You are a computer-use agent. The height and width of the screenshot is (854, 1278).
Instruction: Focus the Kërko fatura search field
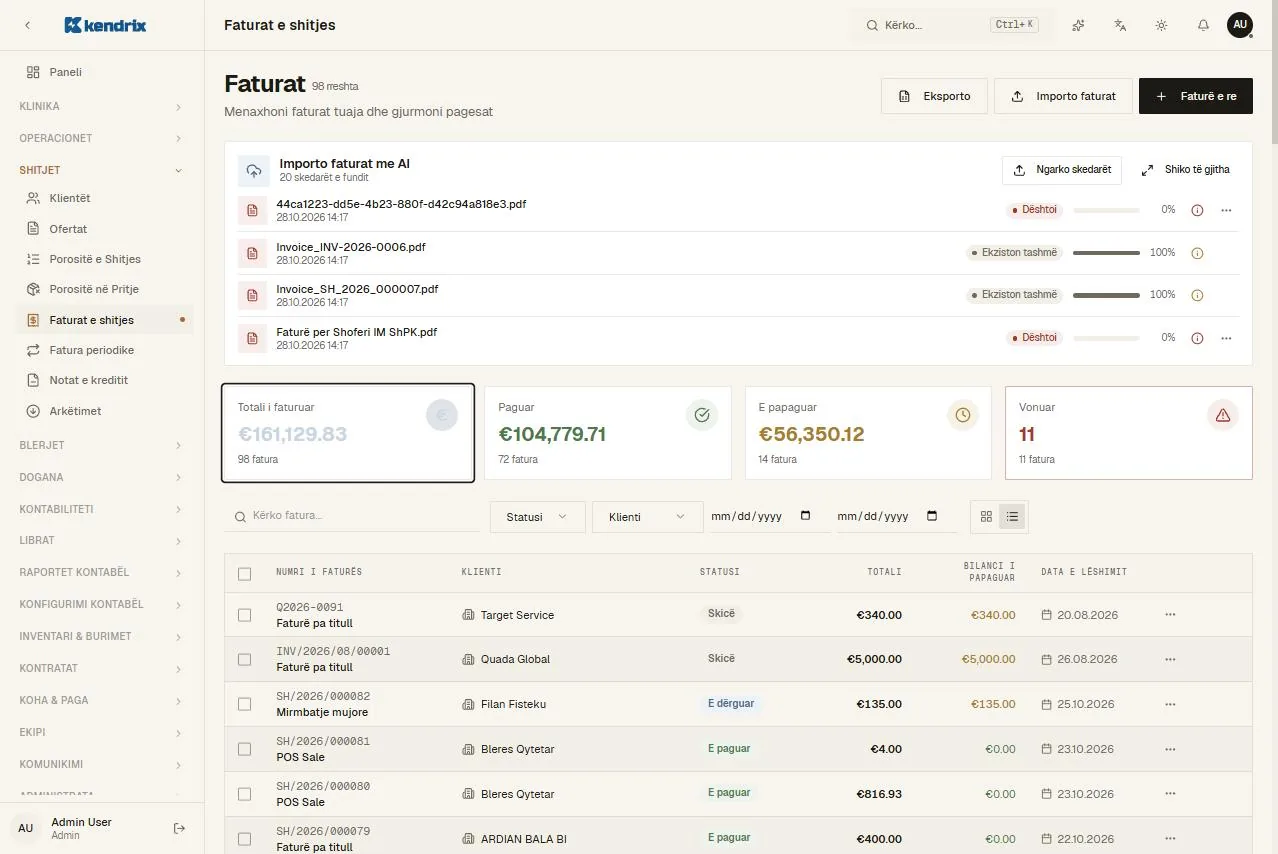(x=353, y=516)
